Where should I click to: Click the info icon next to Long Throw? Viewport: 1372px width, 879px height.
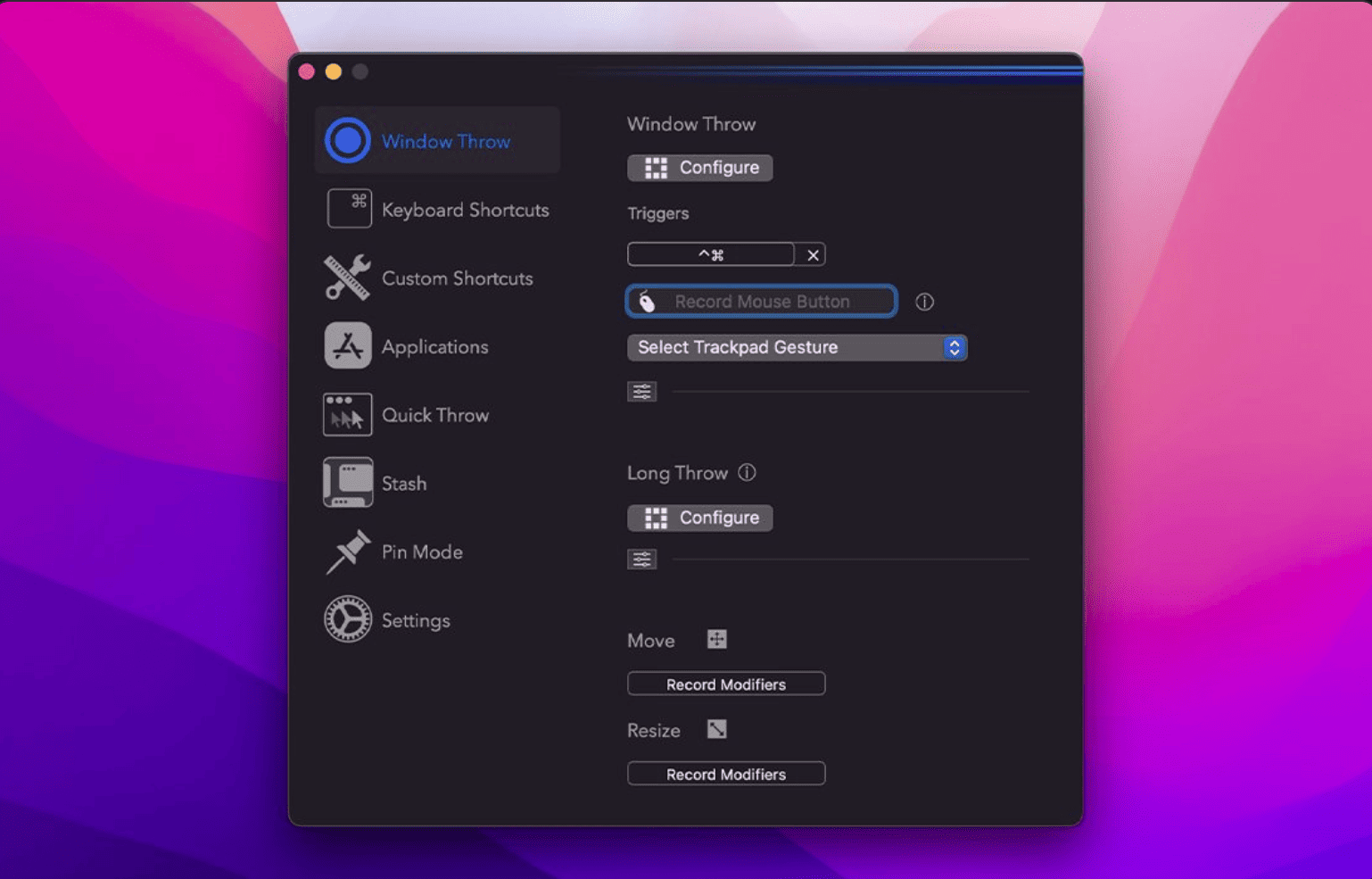747,472
